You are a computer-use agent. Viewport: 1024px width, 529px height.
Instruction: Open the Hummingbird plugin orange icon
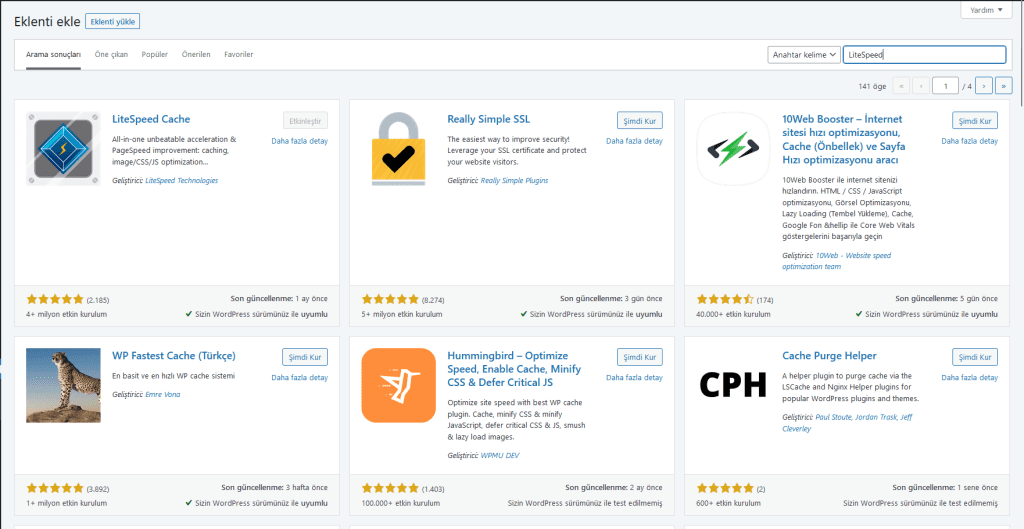(398, 385)
